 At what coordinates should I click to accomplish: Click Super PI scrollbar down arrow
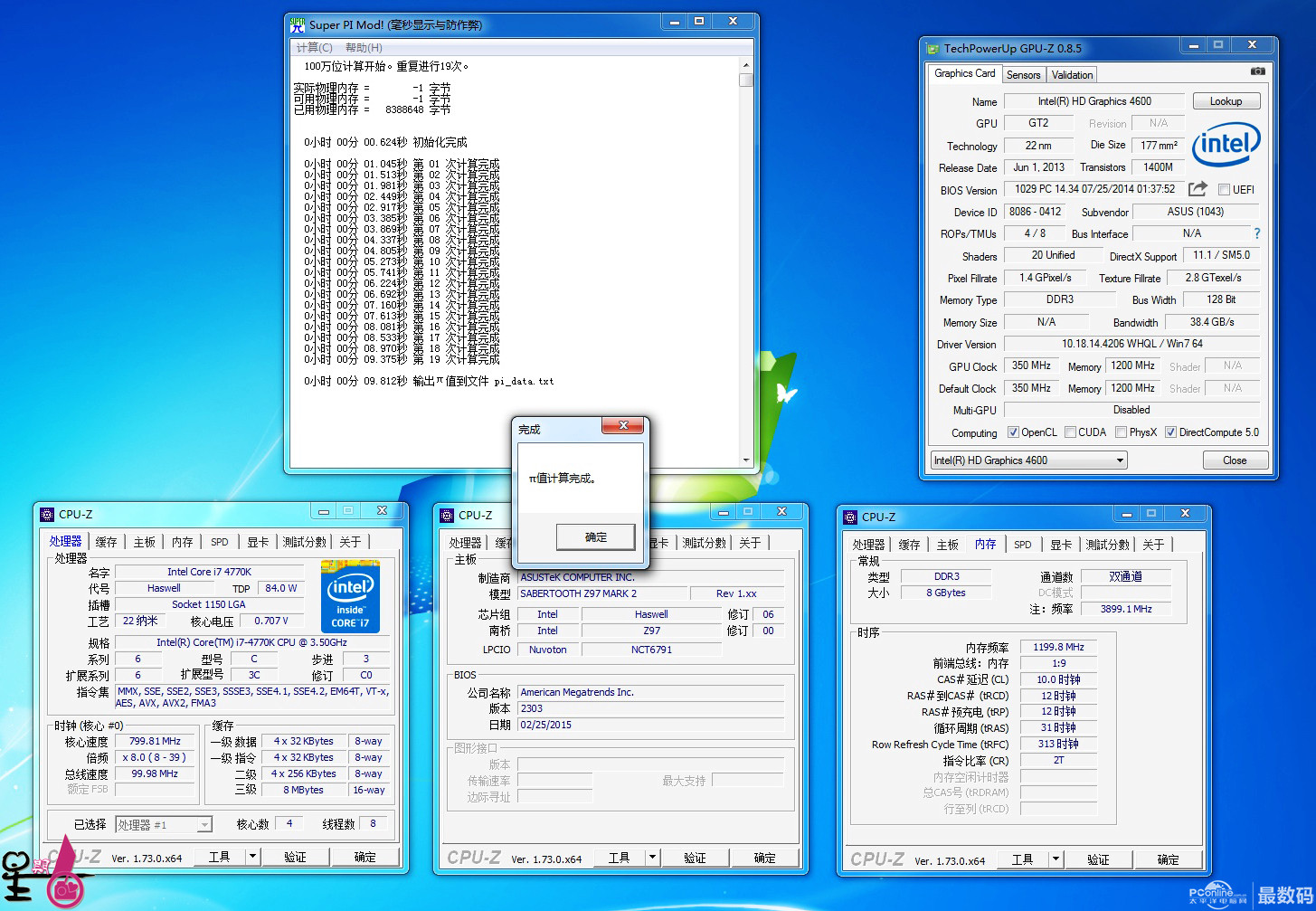[746, 460]
